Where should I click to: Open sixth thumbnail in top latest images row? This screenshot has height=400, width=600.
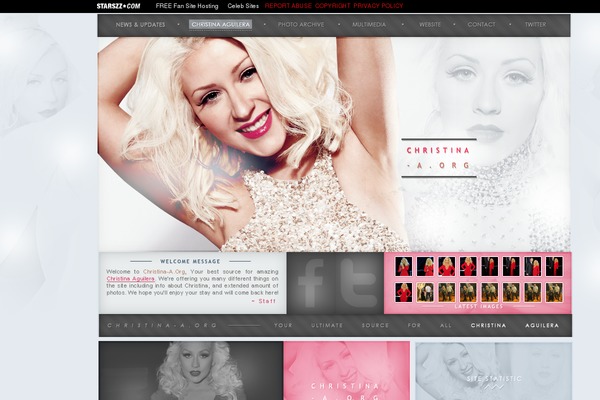point(511,266)
